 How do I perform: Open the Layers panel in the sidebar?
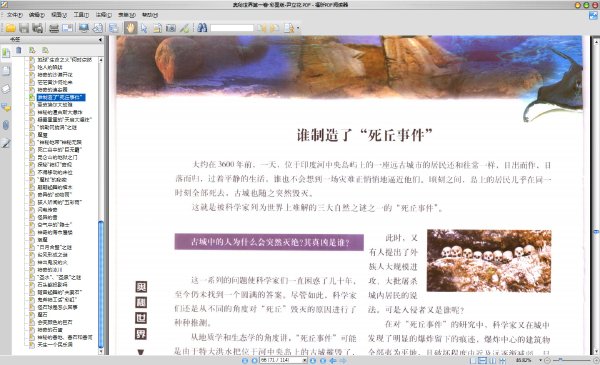6,89
